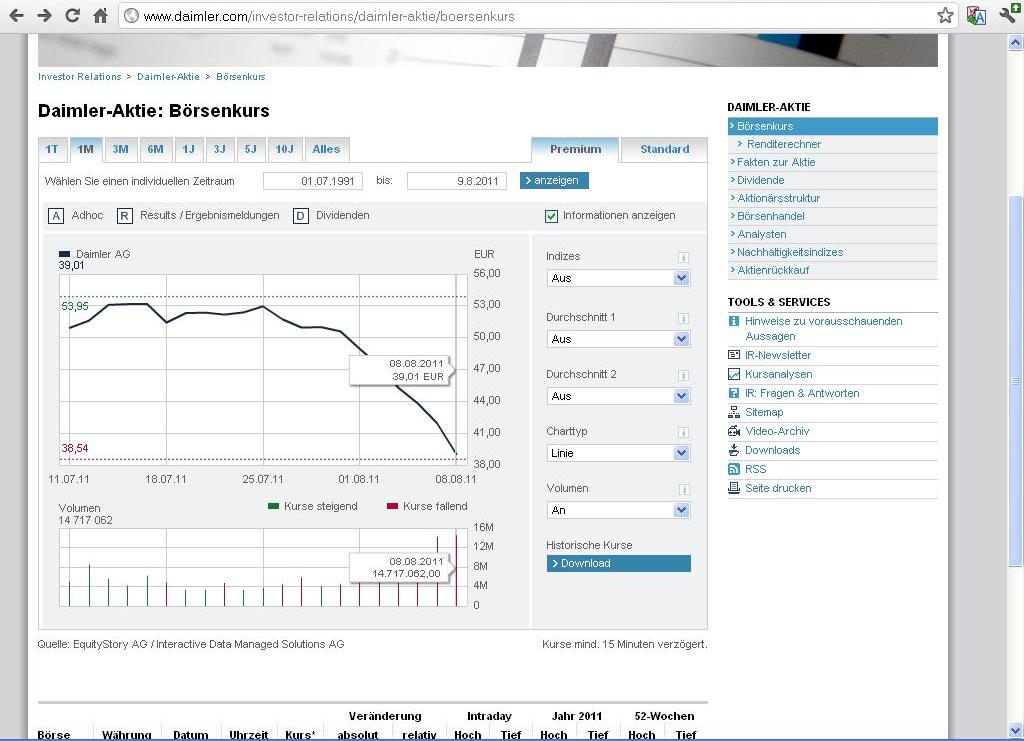Download historical prices via Download button

point(618,563)
